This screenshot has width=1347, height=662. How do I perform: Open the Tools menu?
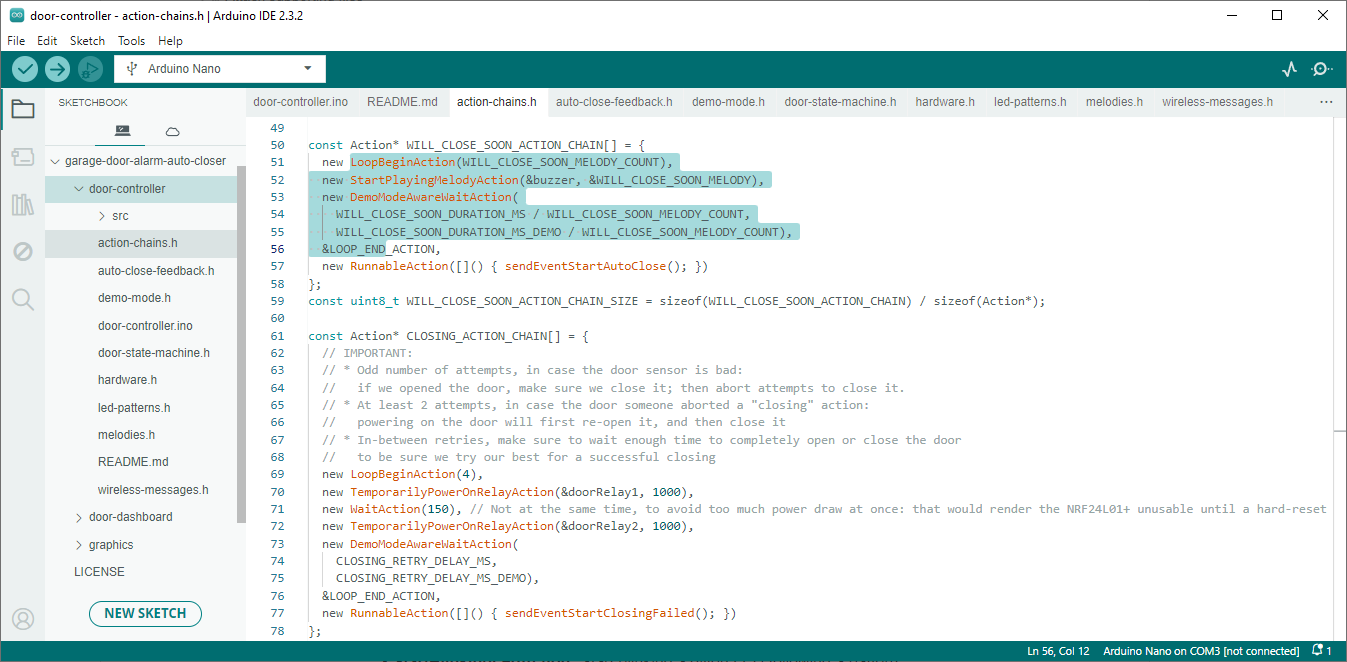(x=131, y=41)
